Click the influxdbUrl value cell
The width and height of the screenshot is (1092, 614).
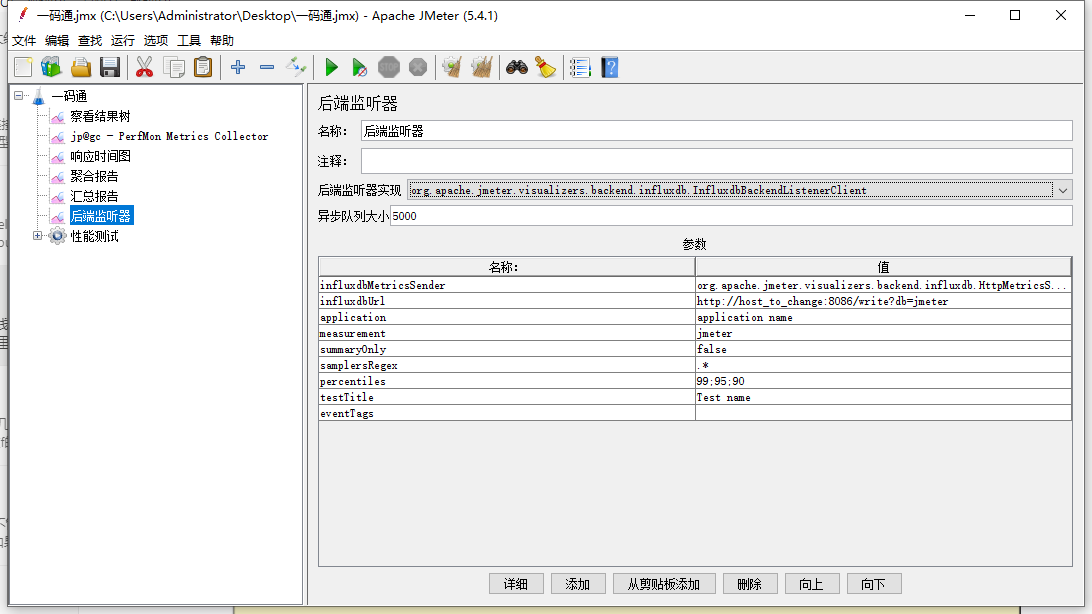click(883, 301)
